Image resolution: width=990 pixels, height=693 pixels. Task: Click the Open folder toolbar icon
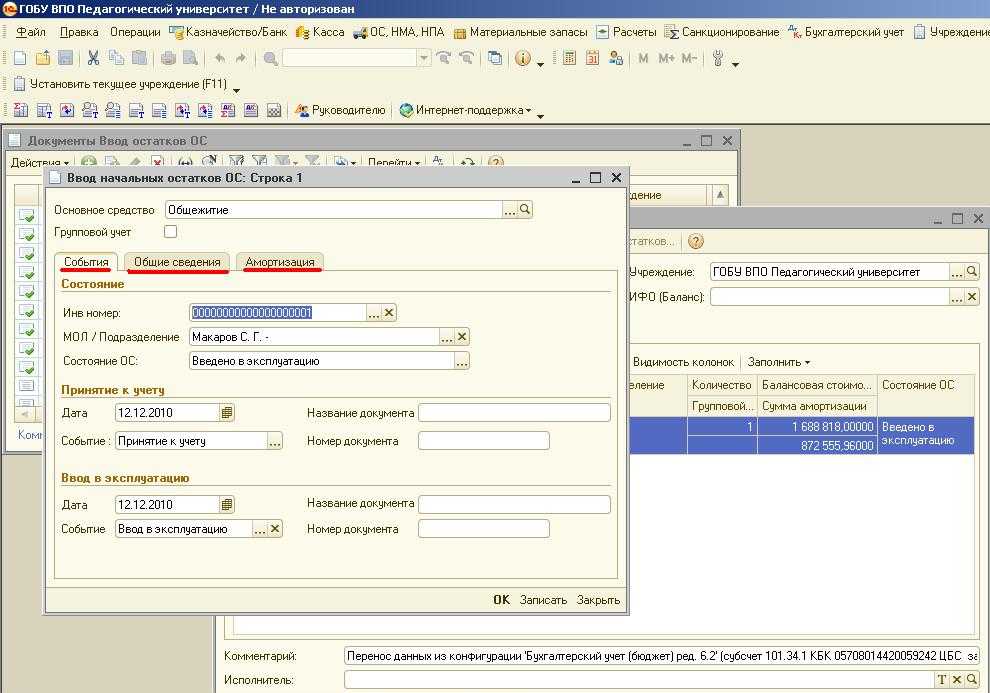43,59
